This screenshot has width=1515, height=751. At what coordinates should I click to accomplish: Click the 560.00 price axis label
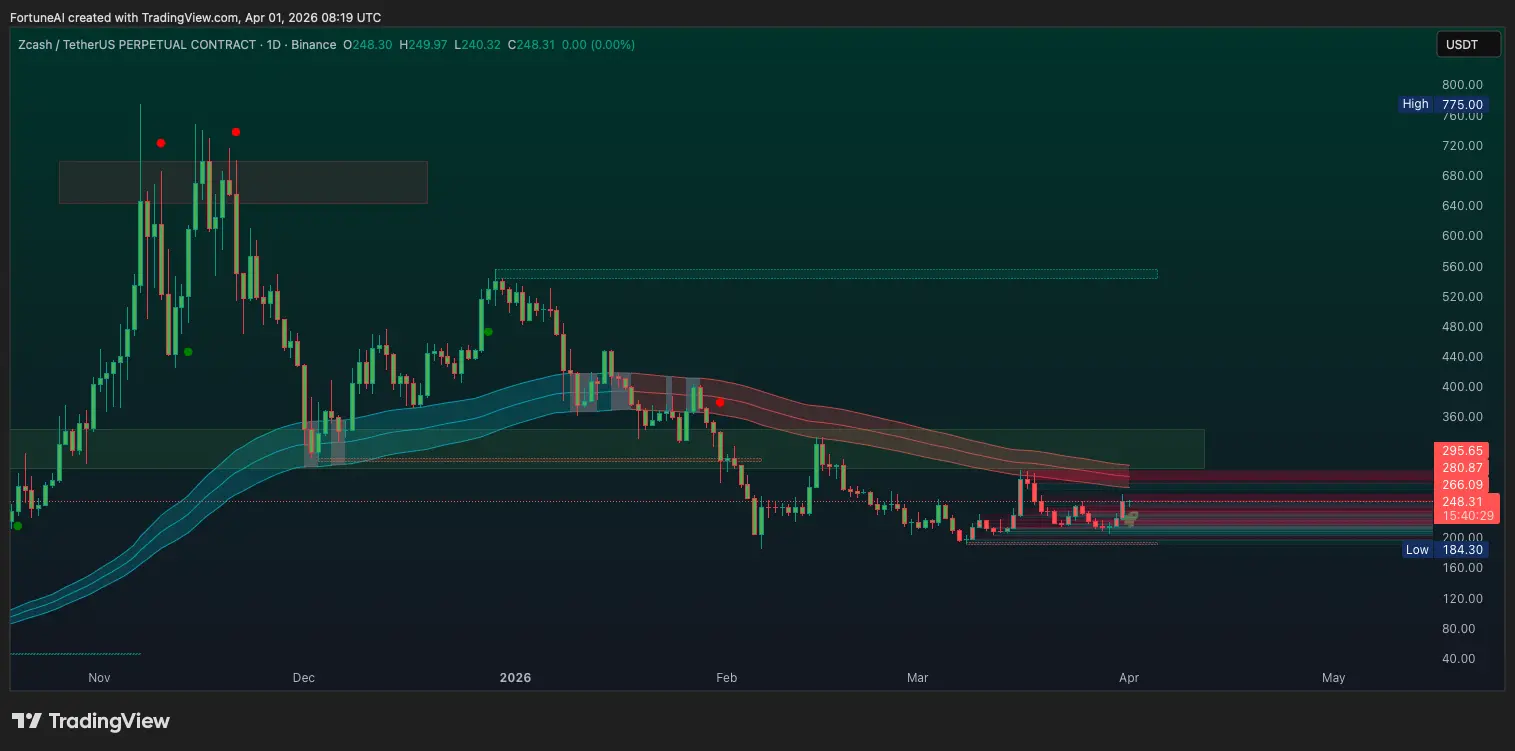(x=1462, y=267)
